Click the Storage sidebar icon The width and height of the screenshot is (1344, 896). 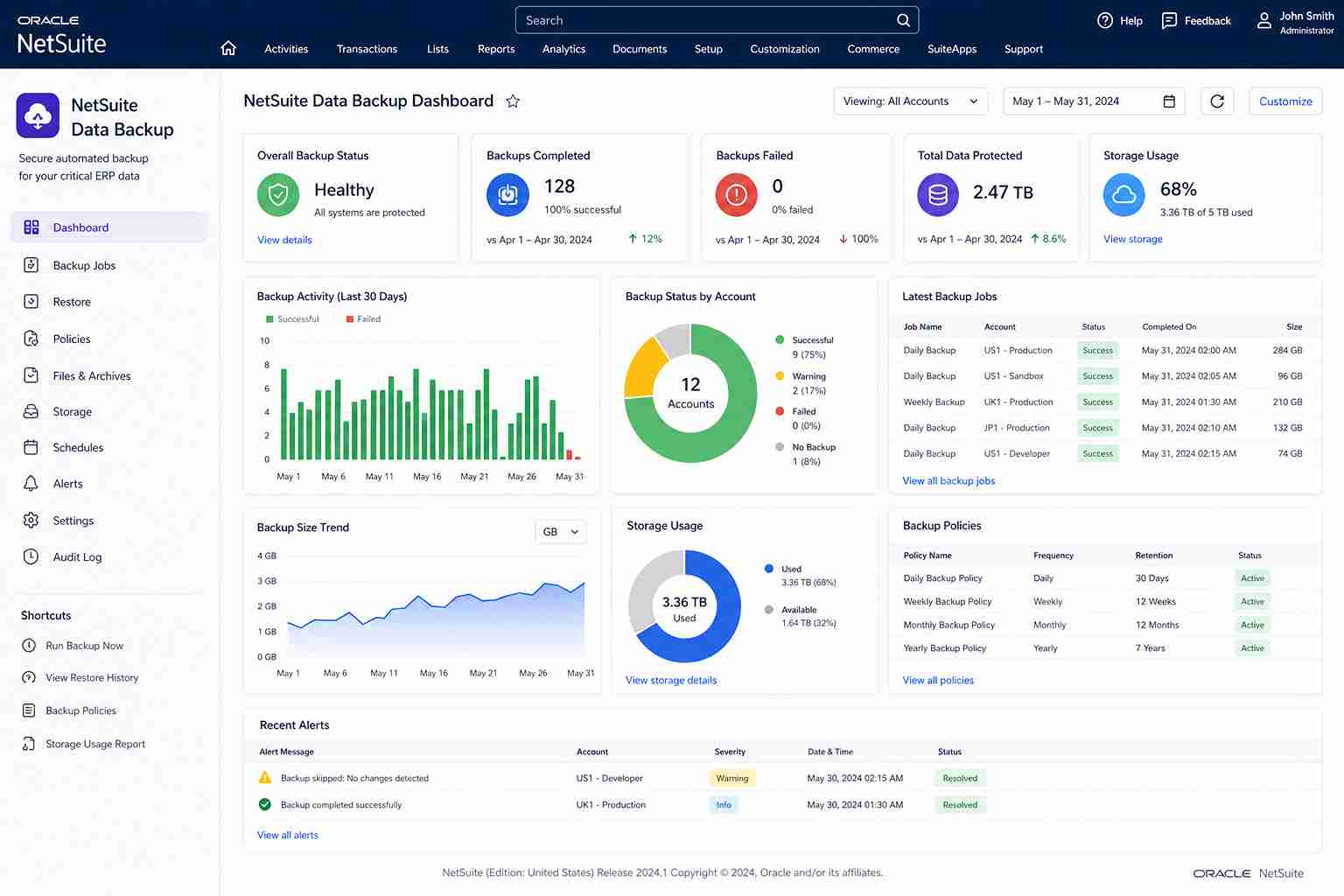point(31,411)
